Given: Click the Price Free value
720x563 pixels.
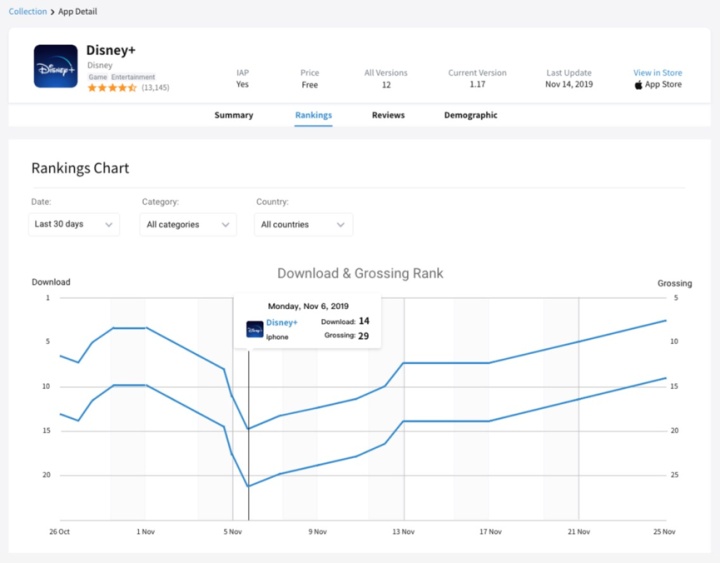Looking at the screenshot, I should pos(310,85).
